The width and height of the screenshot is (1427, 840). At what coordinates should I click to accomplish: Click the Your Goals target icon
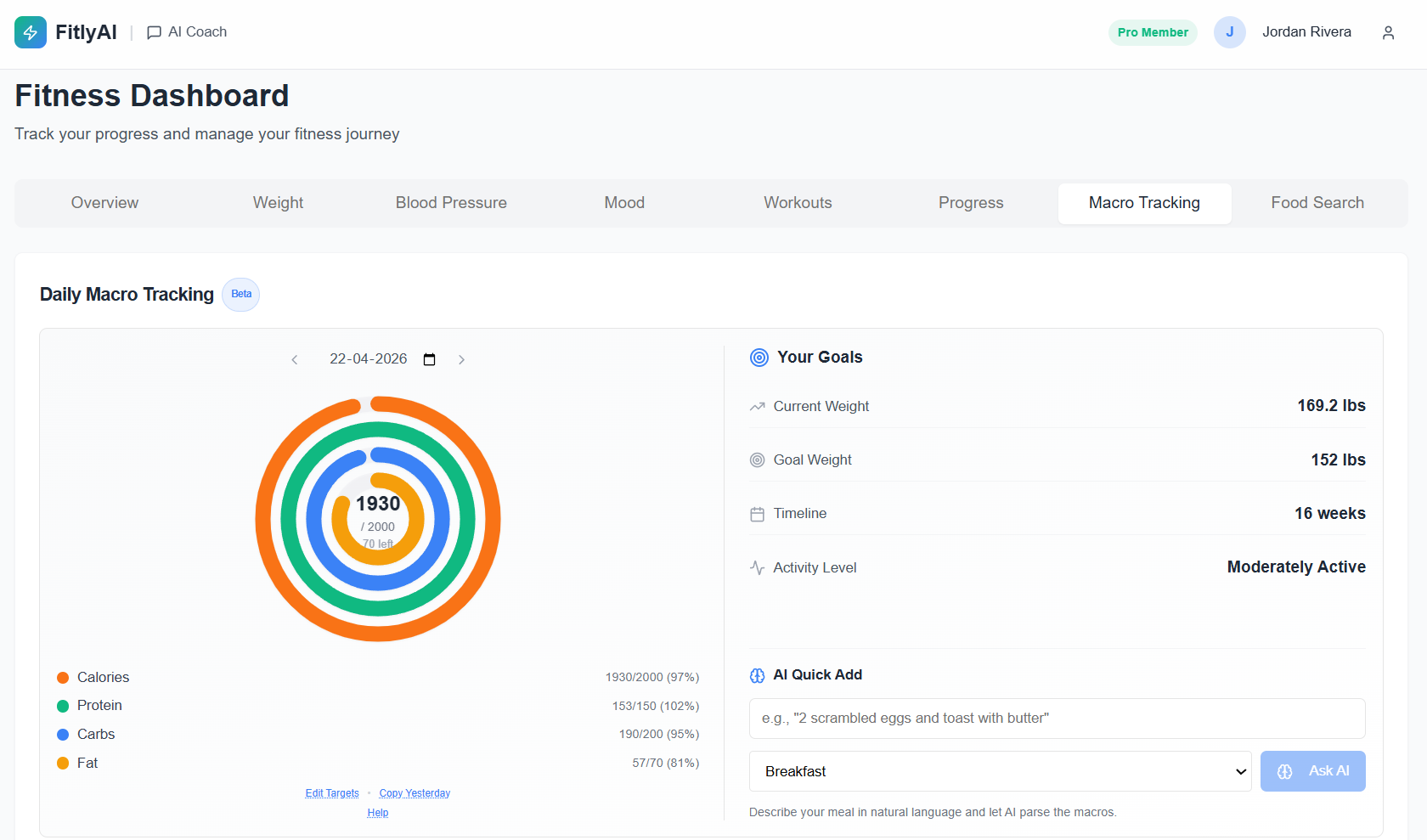[758, 357]
